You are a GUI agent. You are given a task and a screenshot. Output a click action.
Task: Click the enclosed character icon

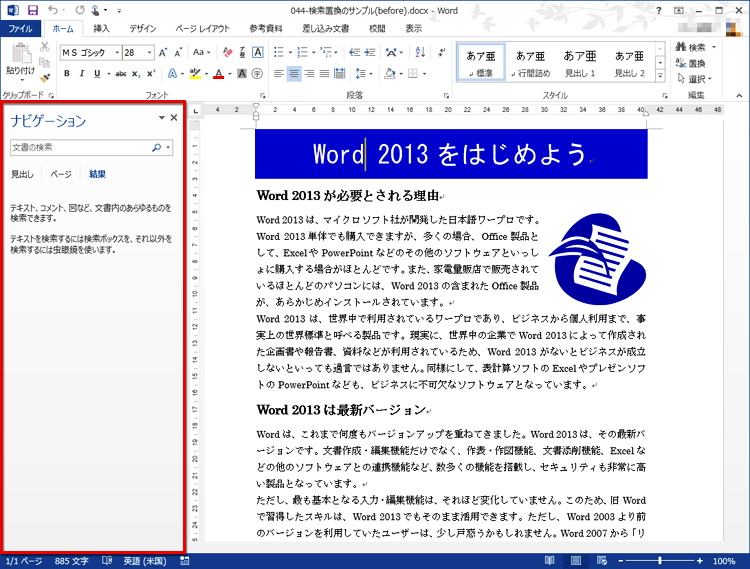point(257,74)
